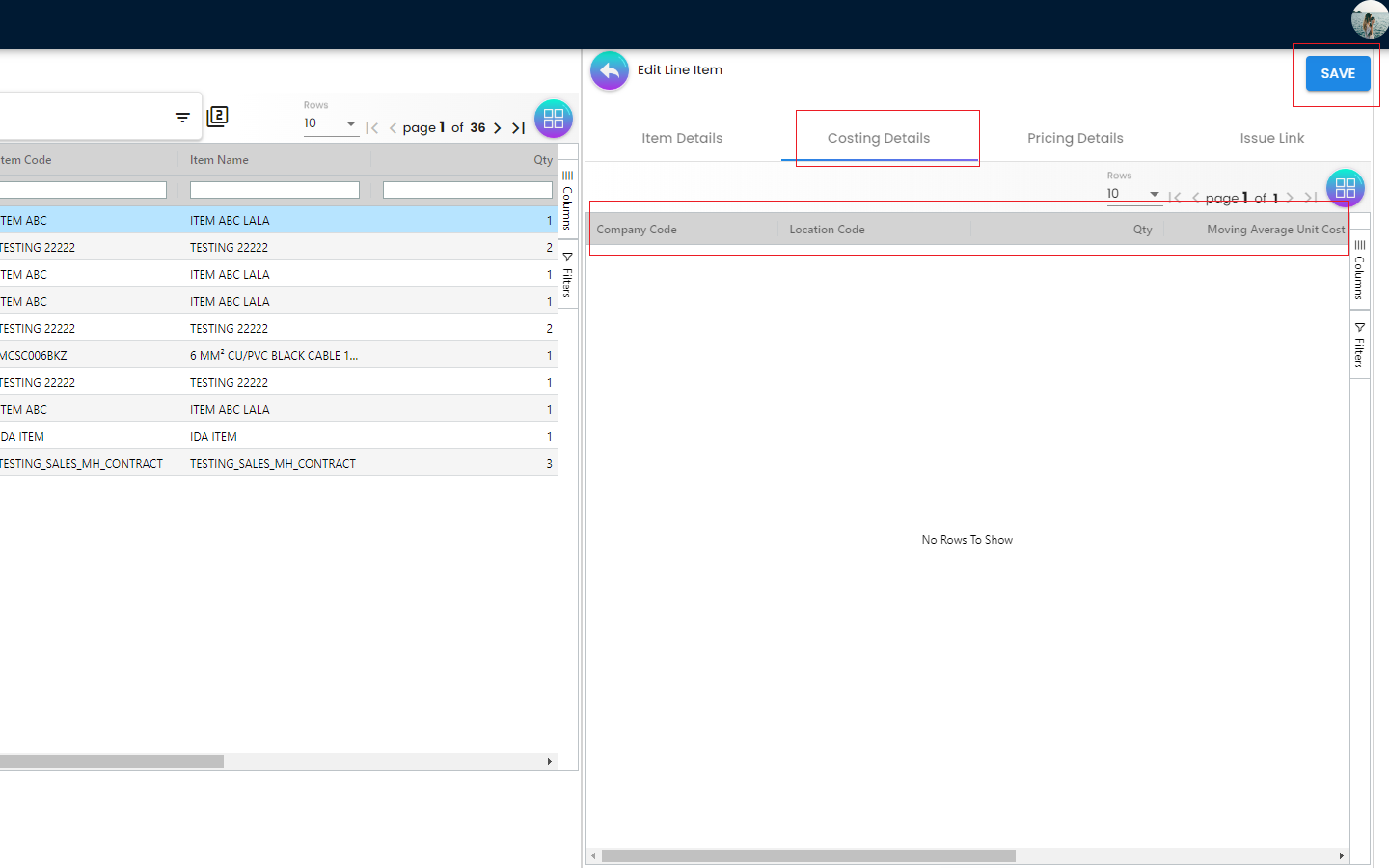Switch to the Item Details tab
The height and width of the screenshot is (868, 1389).
(x=682, y=138)
